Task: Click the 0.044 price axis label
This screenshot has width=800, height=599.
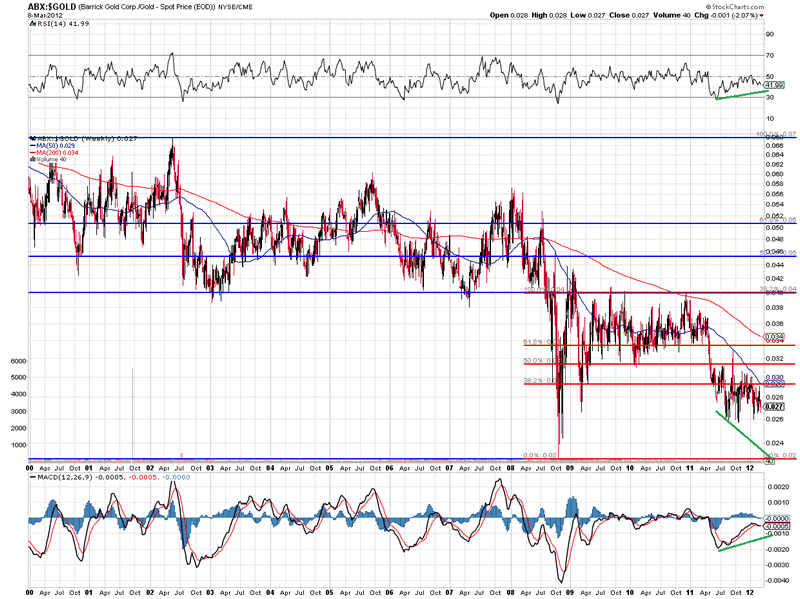Action: [x=774, y=265]
